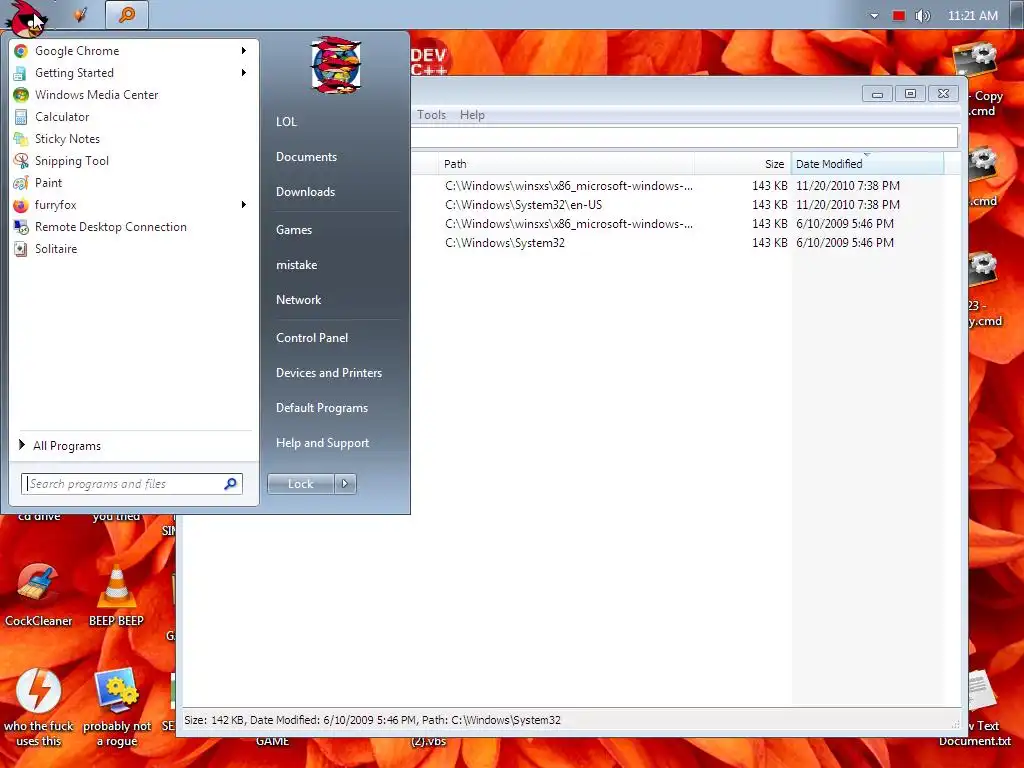Click the Lock button
Image resolution: width=1024 pixels, height=768 pixels.
300,484
